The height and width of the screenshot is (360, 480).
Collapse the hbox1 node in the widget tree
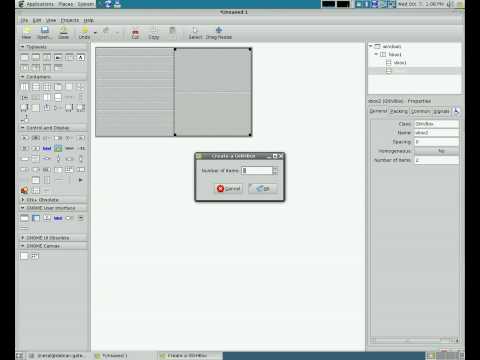(376, 54)
